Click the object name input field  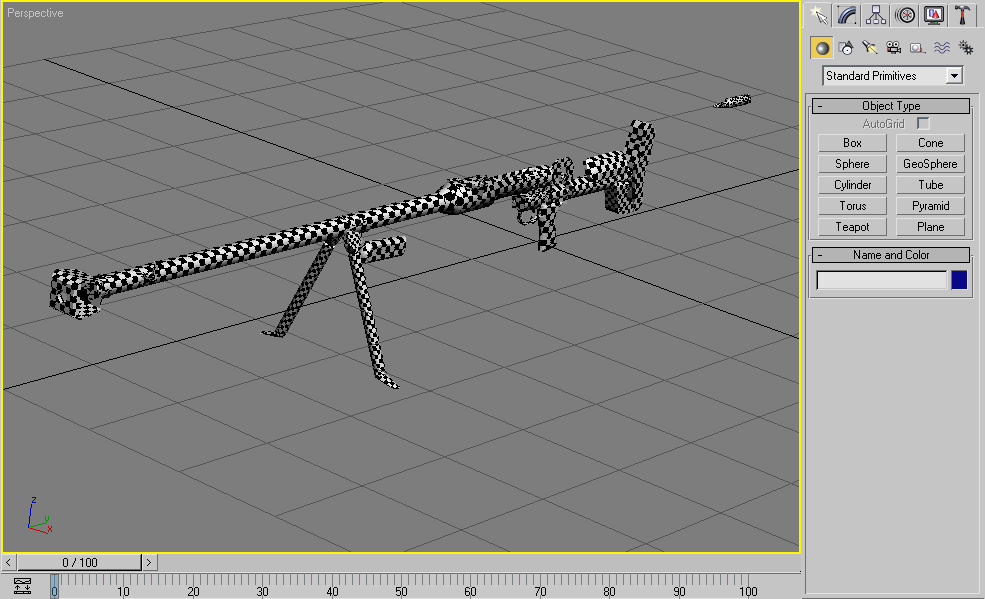881,281
